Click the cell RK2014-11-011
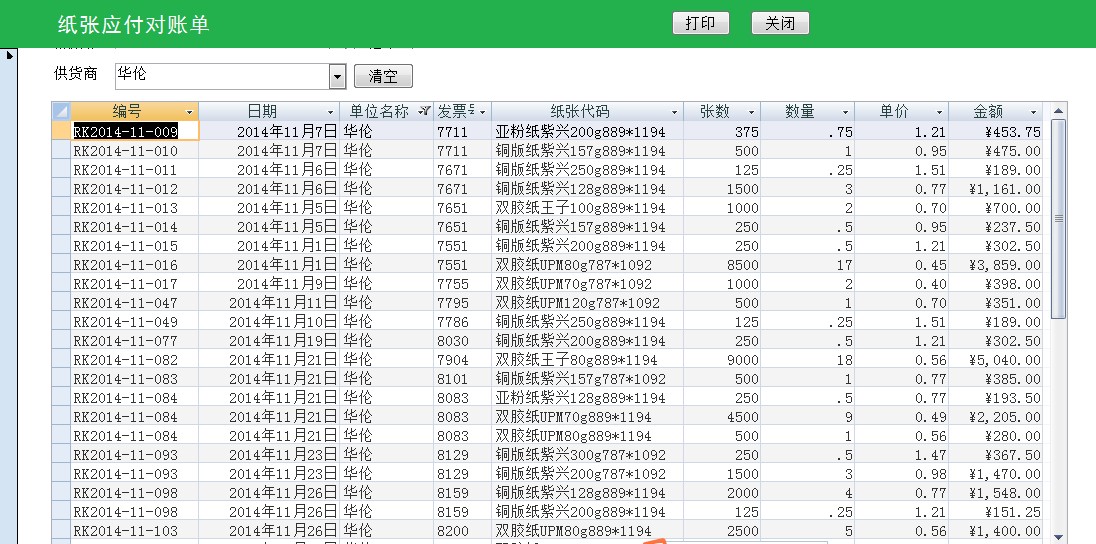 coord(135,170)
